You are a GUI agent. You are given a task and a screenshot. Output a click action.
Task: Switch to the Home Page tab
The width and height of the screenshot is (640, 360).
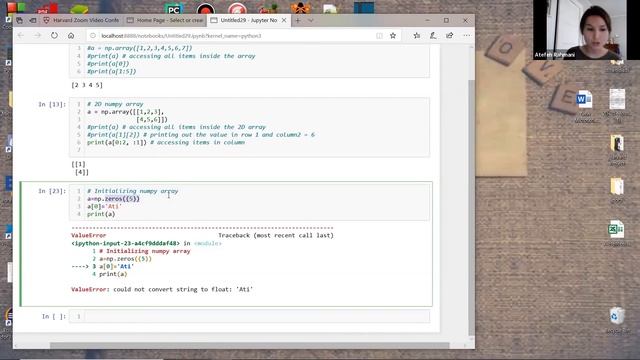[165, 20]
